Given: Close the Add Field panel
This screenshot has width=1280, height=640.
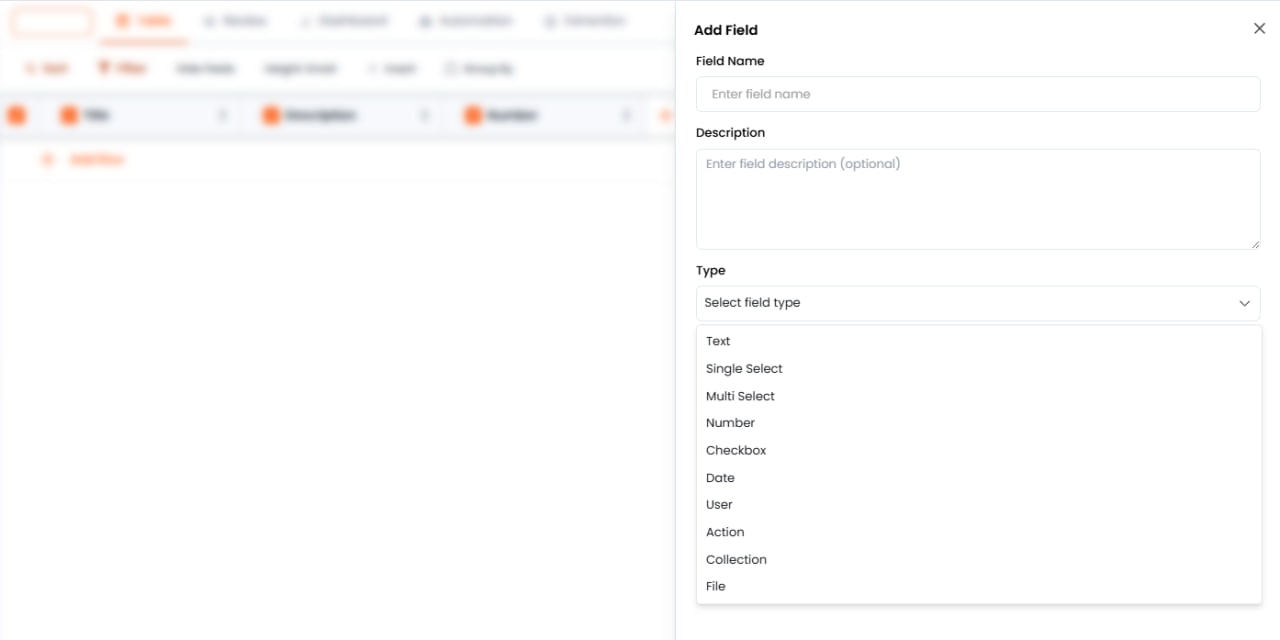Looking at the screenshot, I should point(1259,28).
